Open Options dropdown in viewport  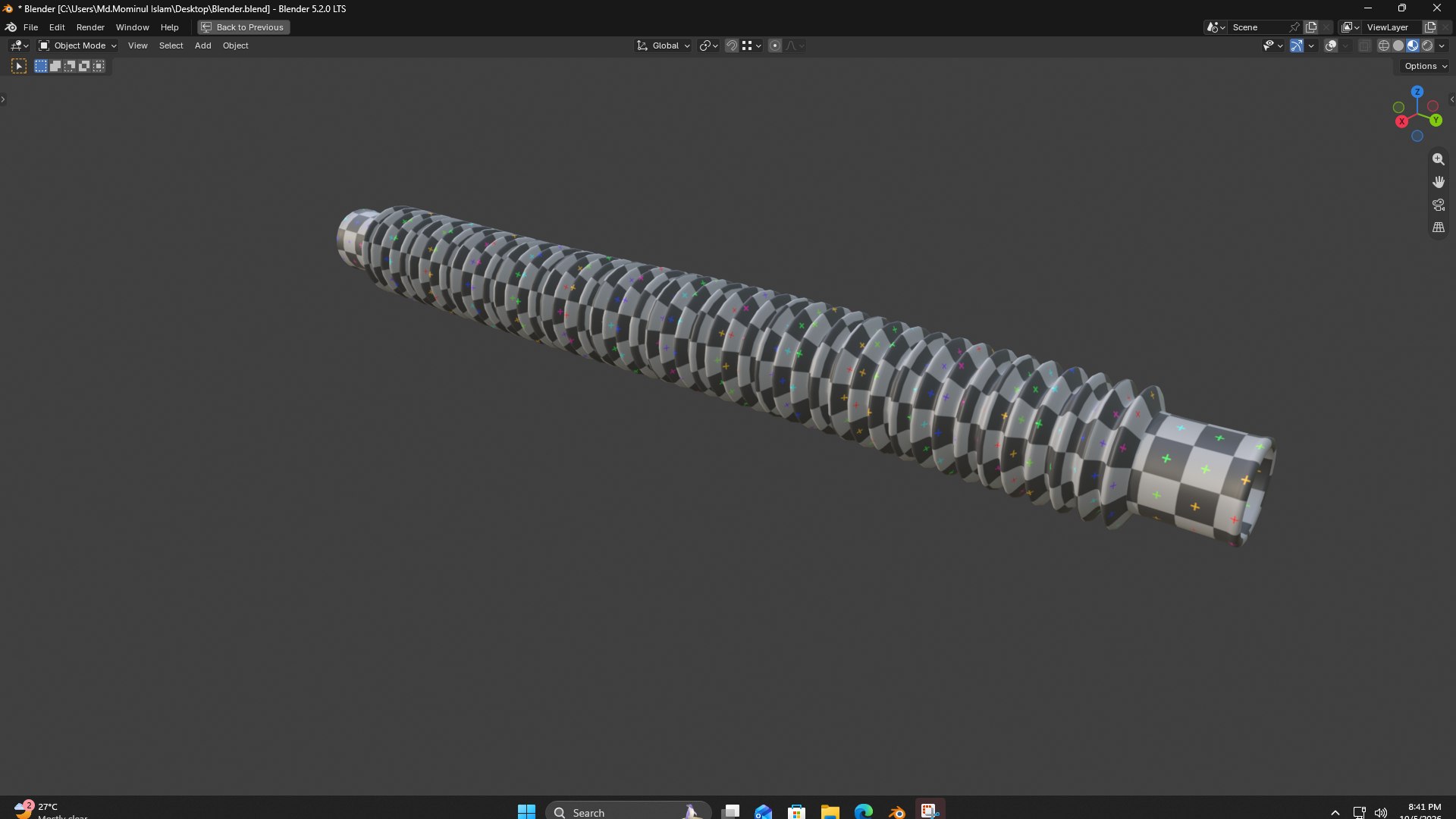tap(1425, 66)
